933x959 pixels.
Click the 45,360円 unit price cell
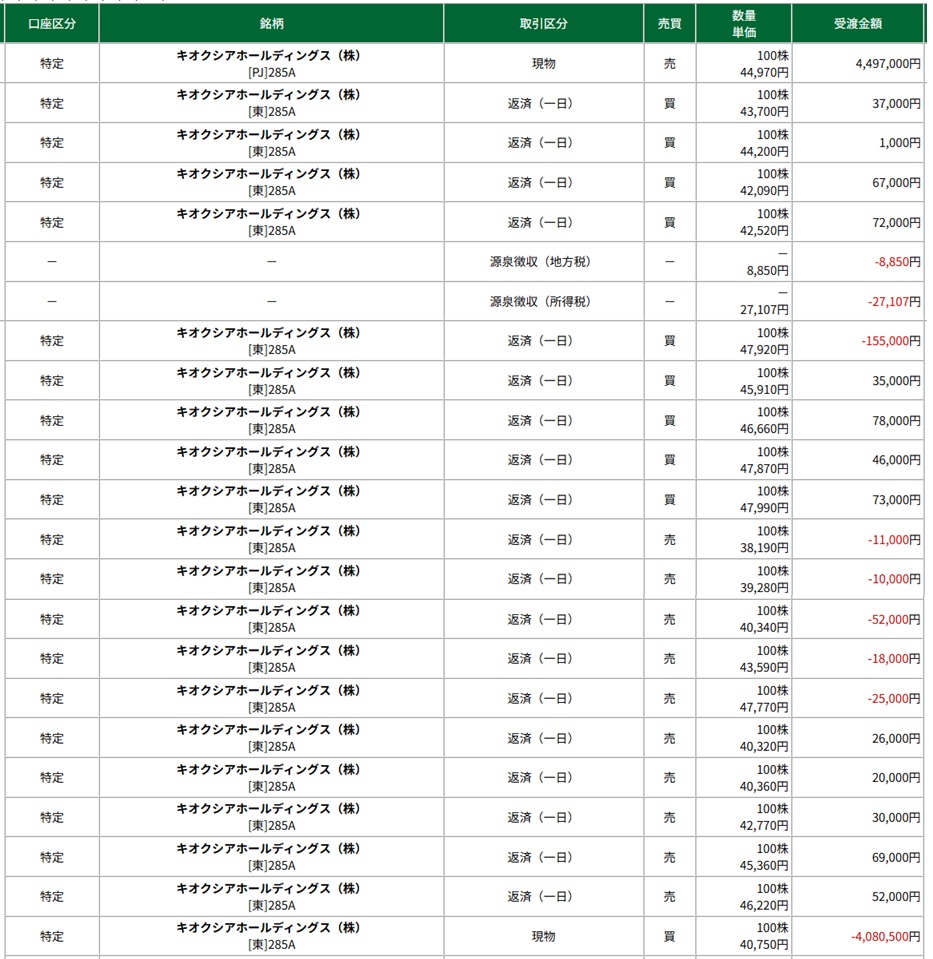tap(764, 866)
